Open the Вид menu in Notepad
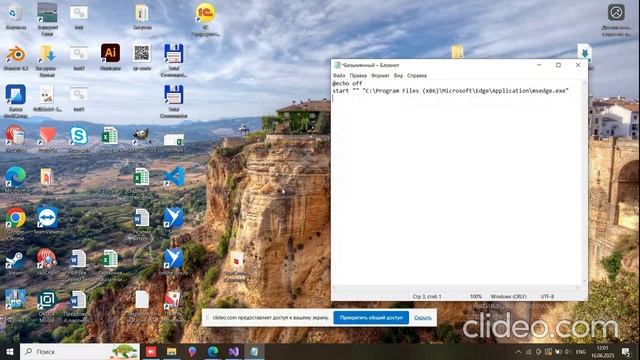This screenshot has height=360, width=640. tap(398, 76)
